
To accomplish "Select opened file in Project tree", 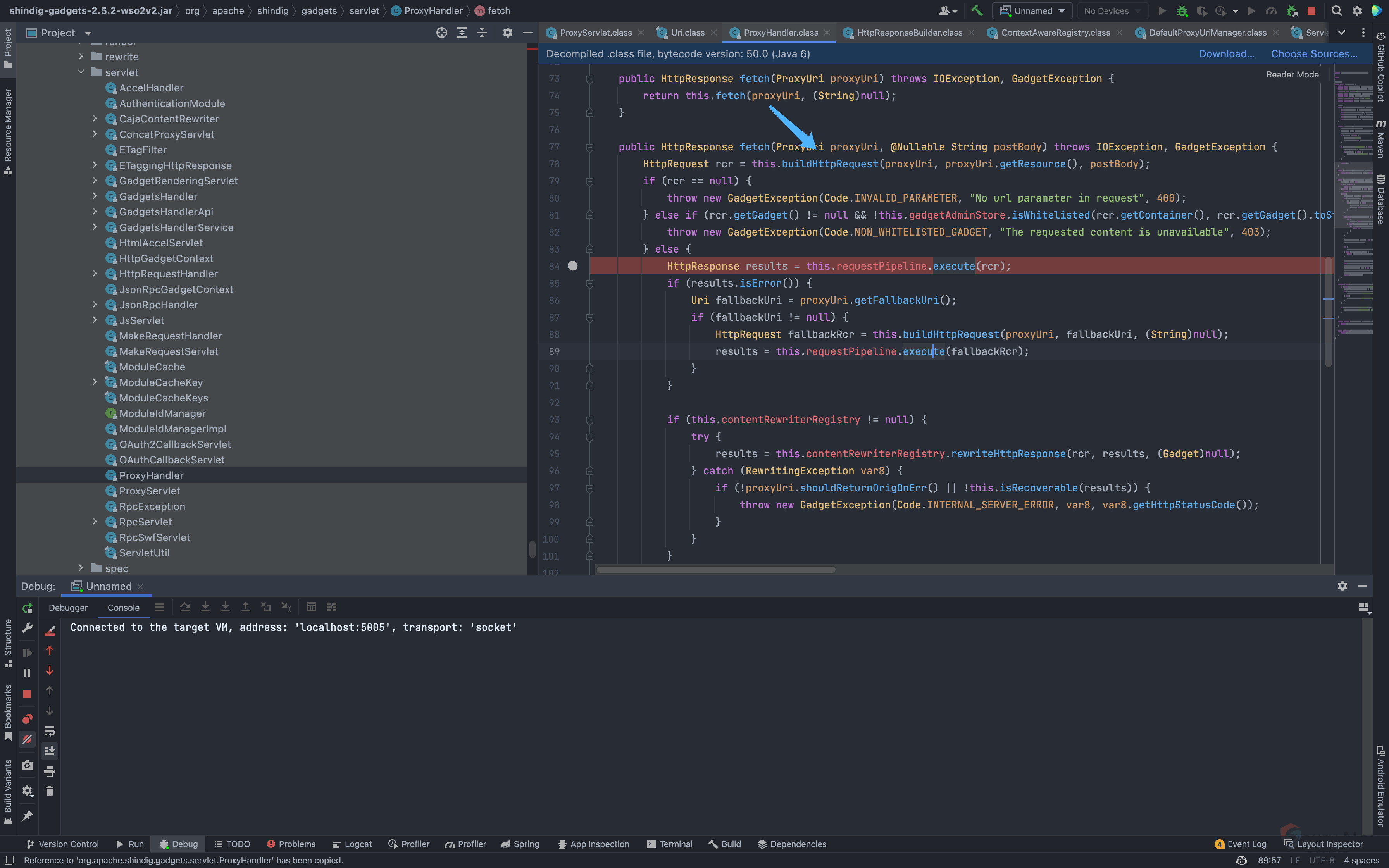I will click(x=441, y=33).
